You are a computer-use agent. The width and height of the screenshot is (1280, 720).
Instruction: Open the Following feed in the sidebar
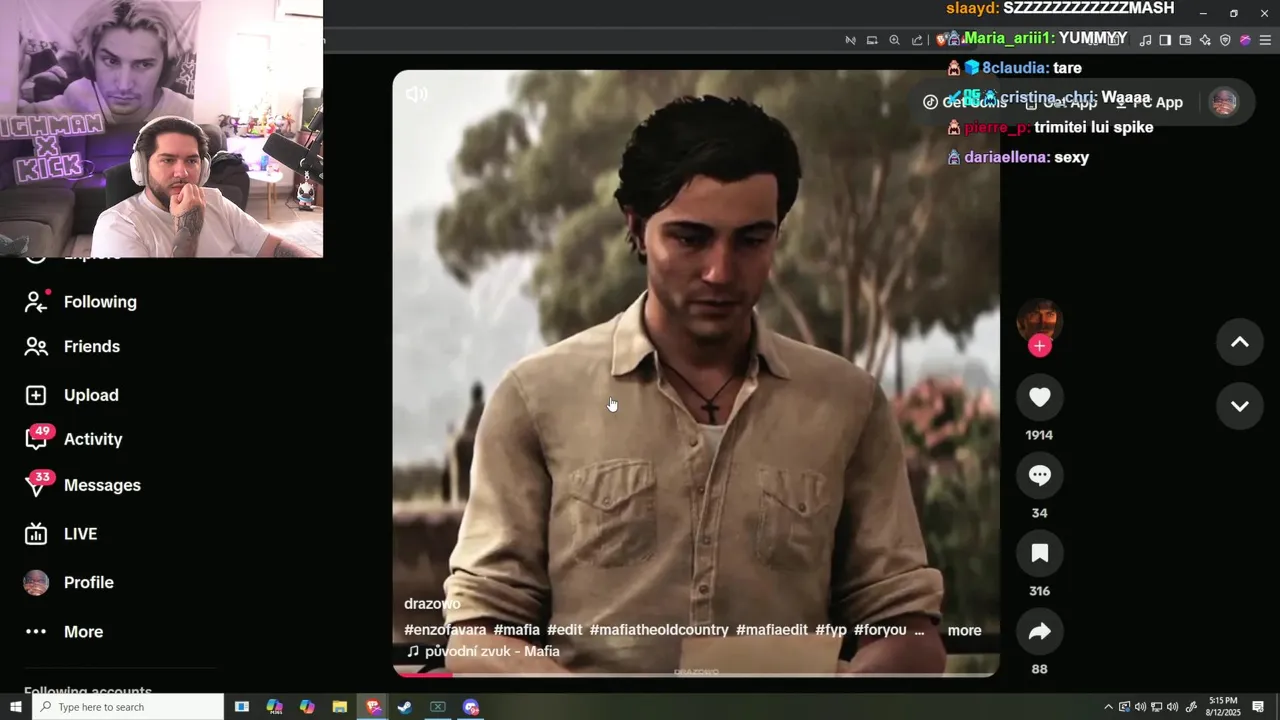81,302
